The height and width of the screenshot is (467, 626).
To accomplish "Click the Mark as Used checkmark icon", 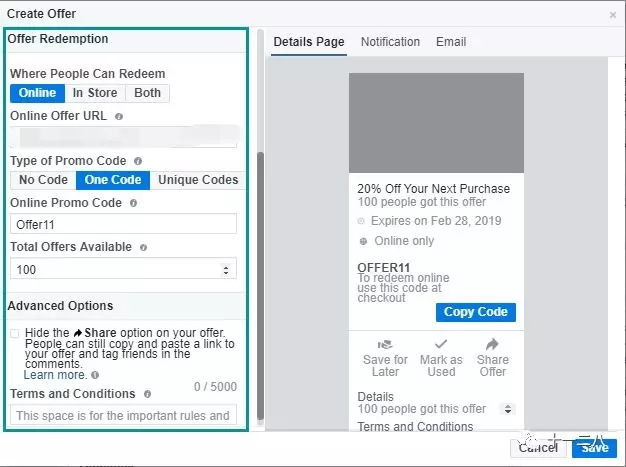I will tap(441, 344).
